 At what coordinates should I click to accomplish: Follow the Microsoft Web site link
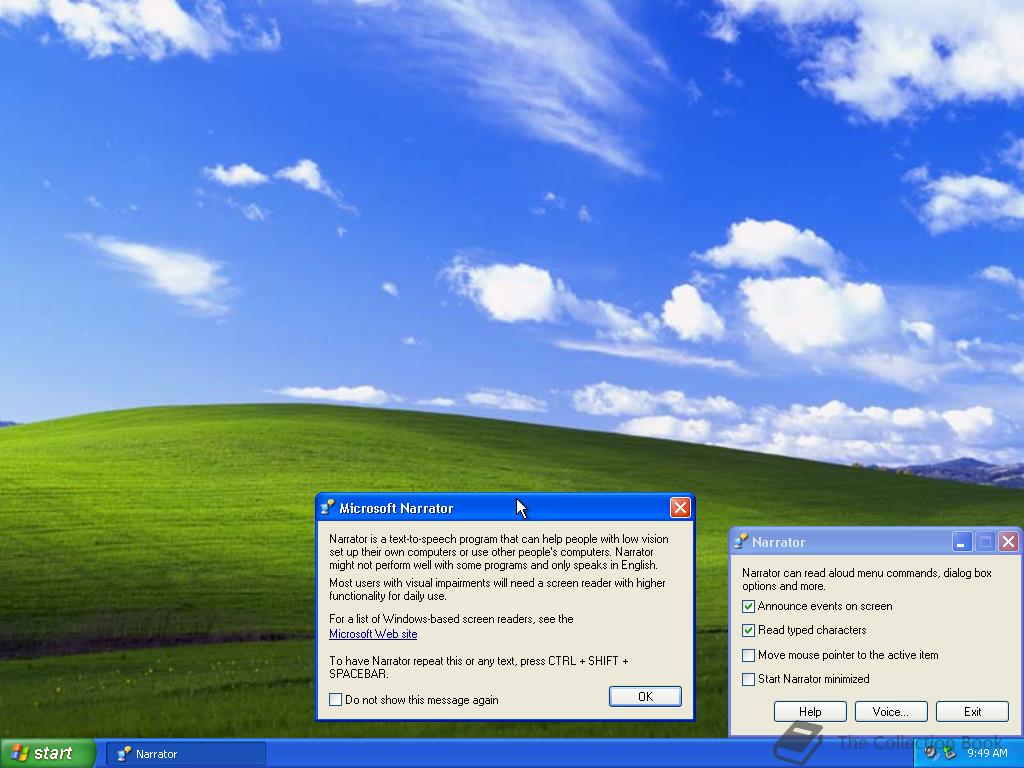pos(373,633)
